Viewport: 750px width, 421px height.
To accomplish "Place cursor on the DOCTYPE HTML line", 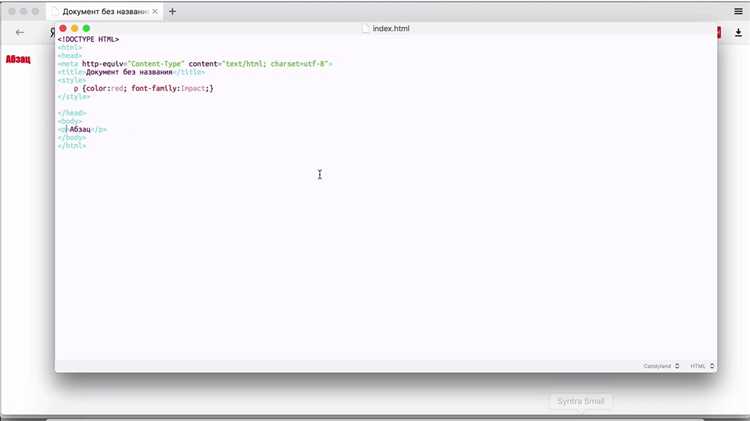I will [88, 39].
